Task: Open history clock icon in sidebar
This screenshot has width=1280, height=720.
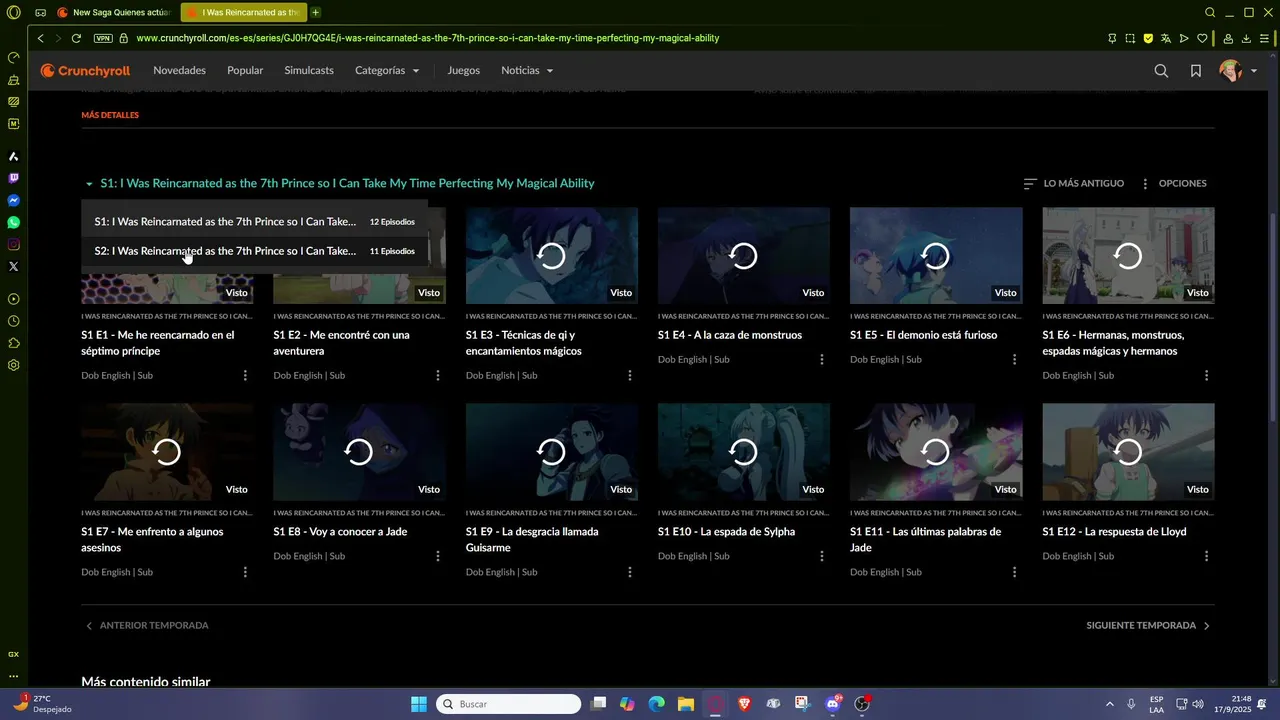Action: [13, 321]
